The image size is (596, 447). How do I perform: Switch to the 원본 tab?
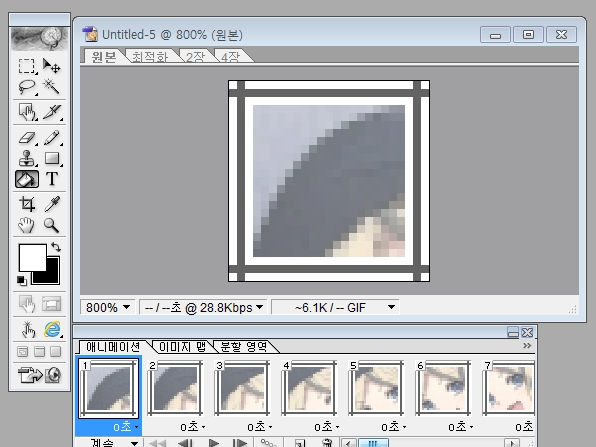(104, 57)
